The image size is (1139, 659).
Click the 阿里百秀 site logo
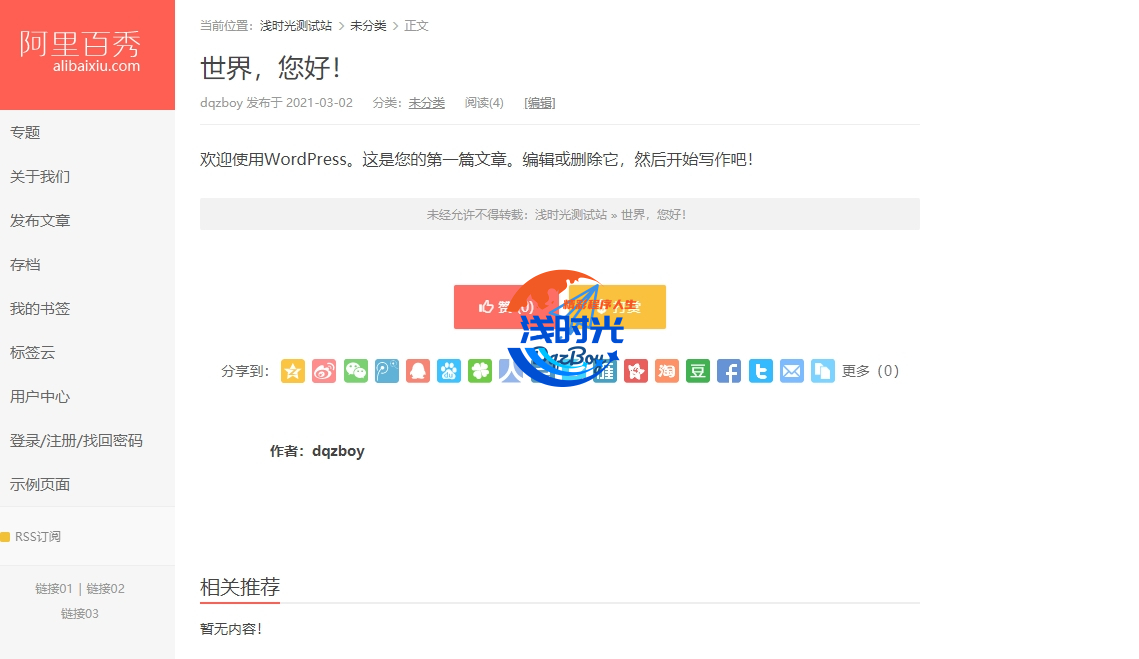pos(80,52)
